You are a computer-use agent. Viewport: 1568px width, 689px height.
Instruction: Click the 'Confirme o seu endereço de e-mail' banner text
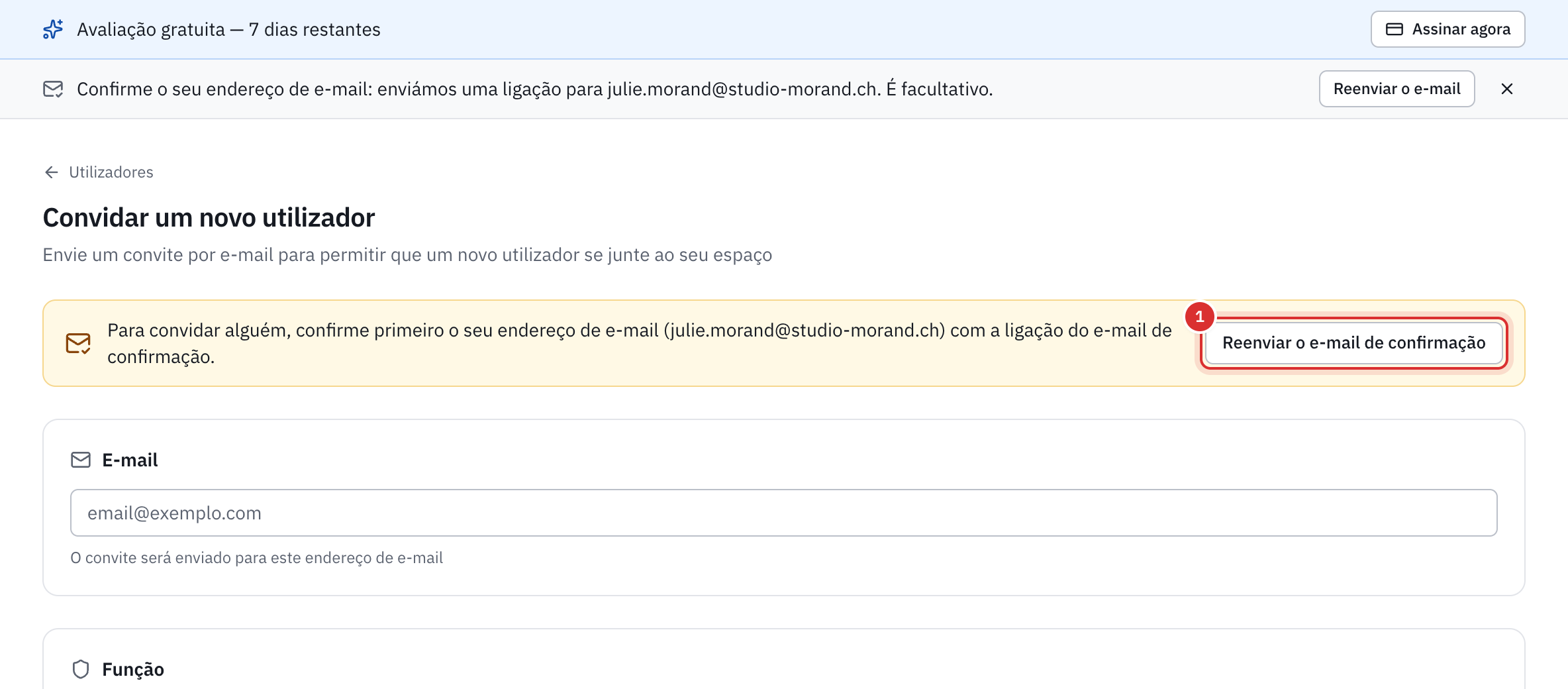534,89
